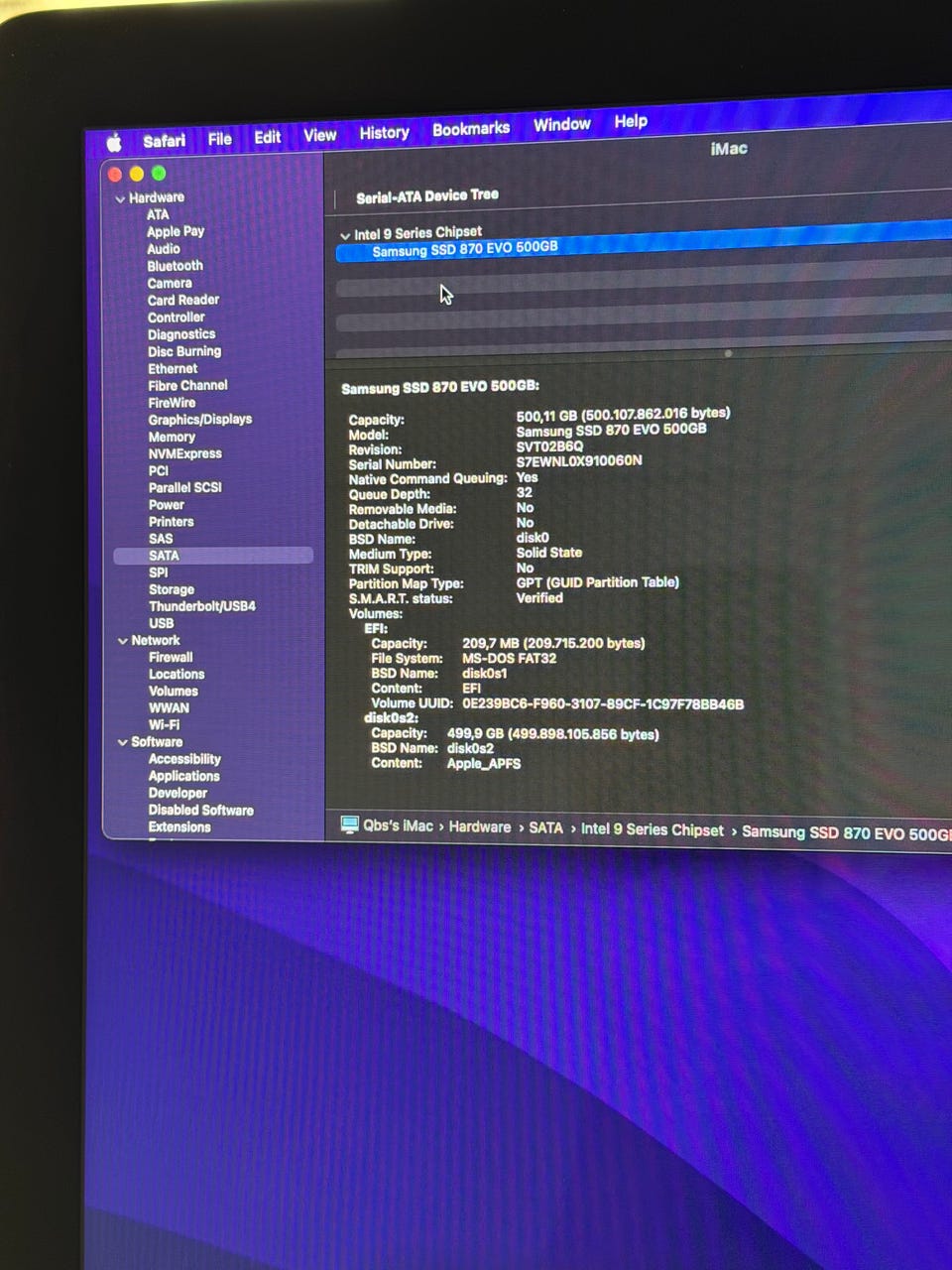
Task: Select Extensions under Software
Action: [179, 826]
